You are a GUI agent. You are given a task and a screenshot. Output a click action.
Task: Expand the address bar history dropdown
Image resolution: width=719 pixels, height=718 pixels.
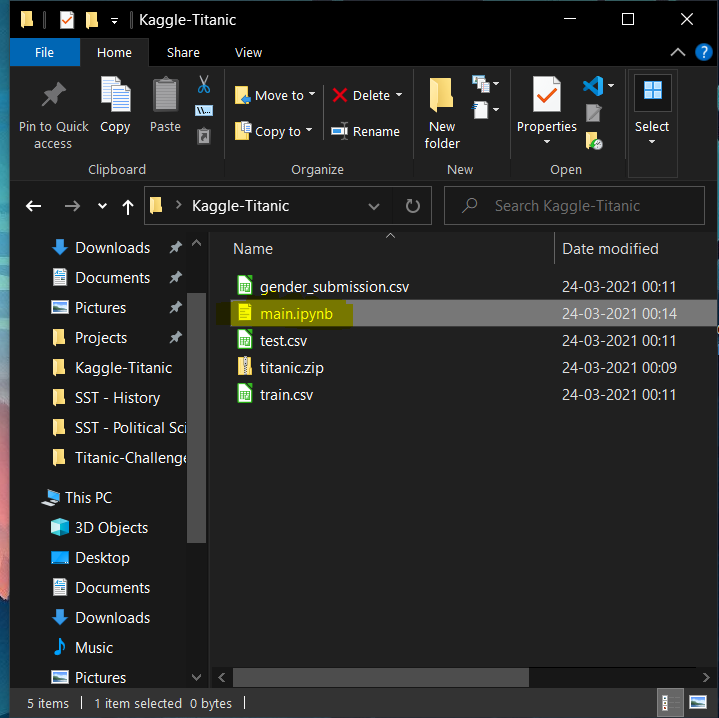pyautogui.click(x=374, y=206)
